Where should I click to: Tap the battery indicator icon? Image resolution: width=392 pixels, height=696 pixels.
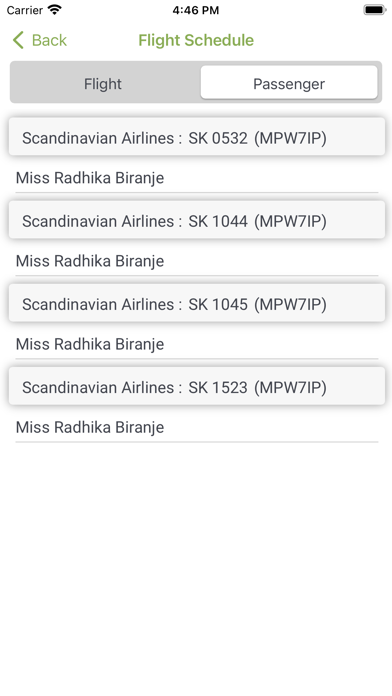374,10
